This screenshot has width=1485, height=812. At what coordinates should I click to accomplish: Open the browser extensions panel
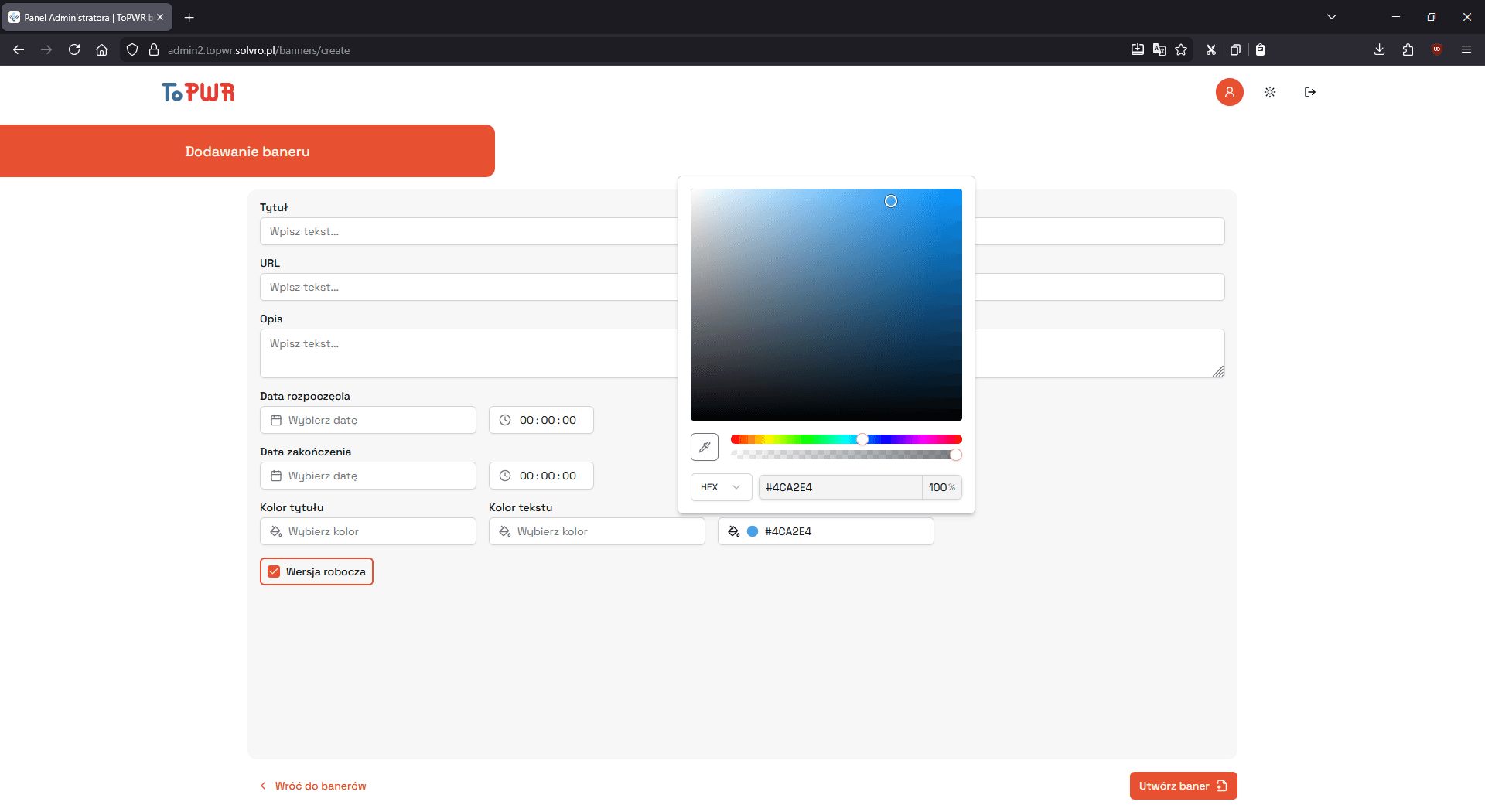click(1408, 49)
